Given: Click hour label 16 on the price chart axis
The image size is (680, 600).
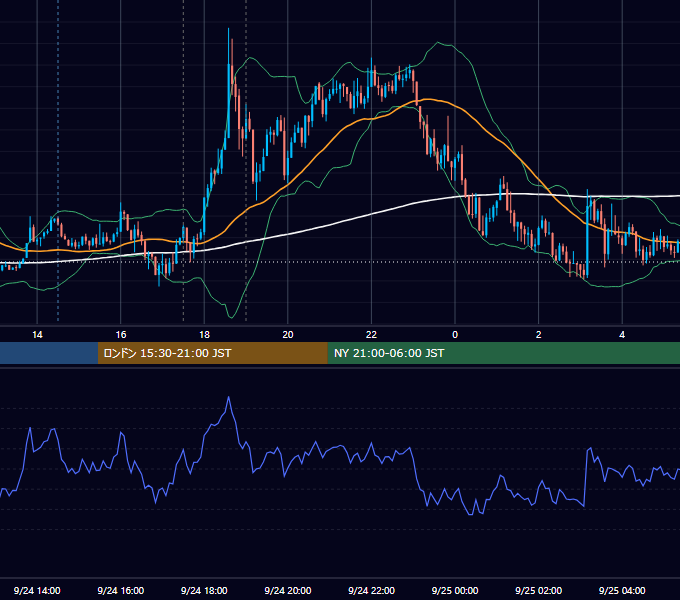Looking at the screenshot, I should 121,334.
